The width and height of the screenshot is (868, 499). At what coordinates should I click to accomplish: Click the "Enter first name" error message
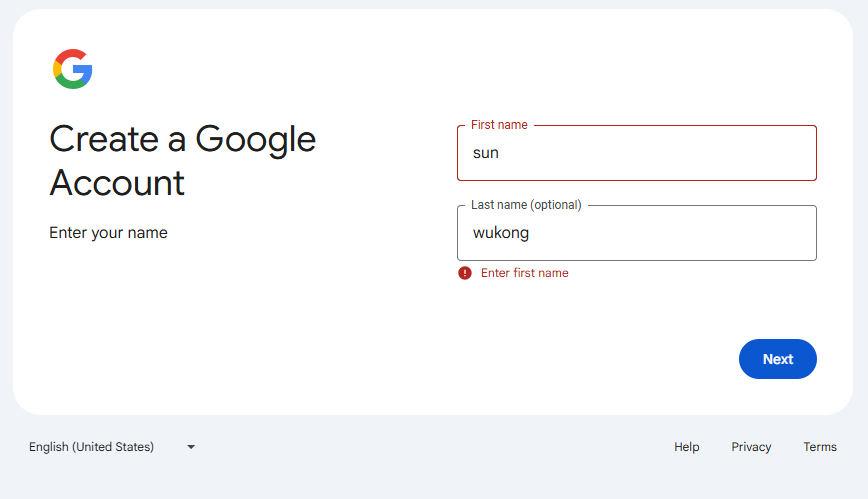524,273
